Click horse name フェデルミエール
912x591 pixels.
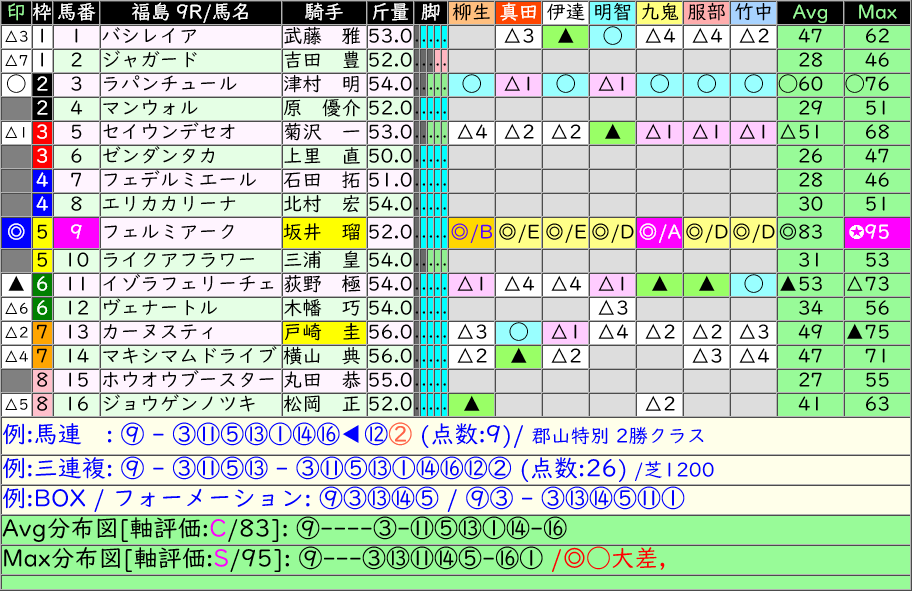pyautogui.click(x=190, y=180)
